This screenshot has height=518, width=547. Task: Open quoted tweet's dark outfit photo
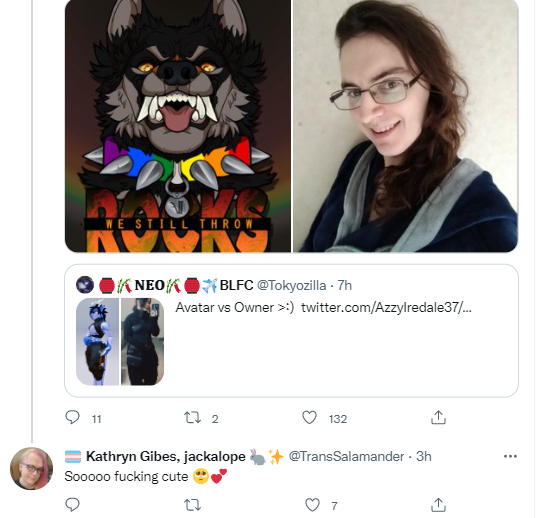(142, 341)
